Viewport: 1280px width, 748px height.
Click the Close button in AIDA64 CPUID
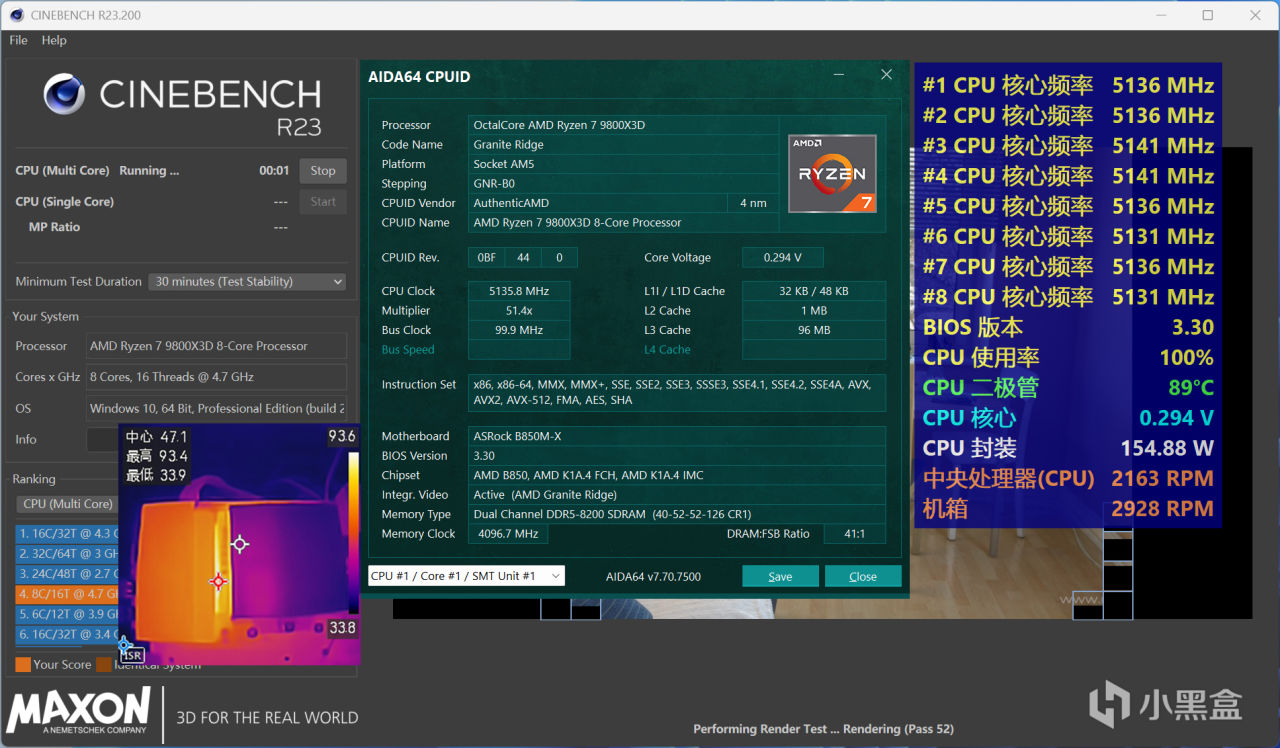(863, 576)
